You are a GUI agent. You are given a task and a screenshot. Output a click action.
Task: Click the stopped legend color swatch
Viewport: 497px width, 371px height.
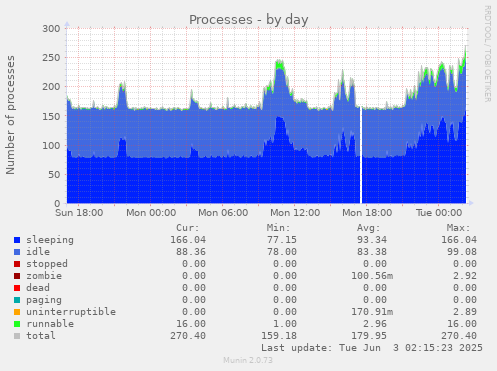[x=17, y=264]
